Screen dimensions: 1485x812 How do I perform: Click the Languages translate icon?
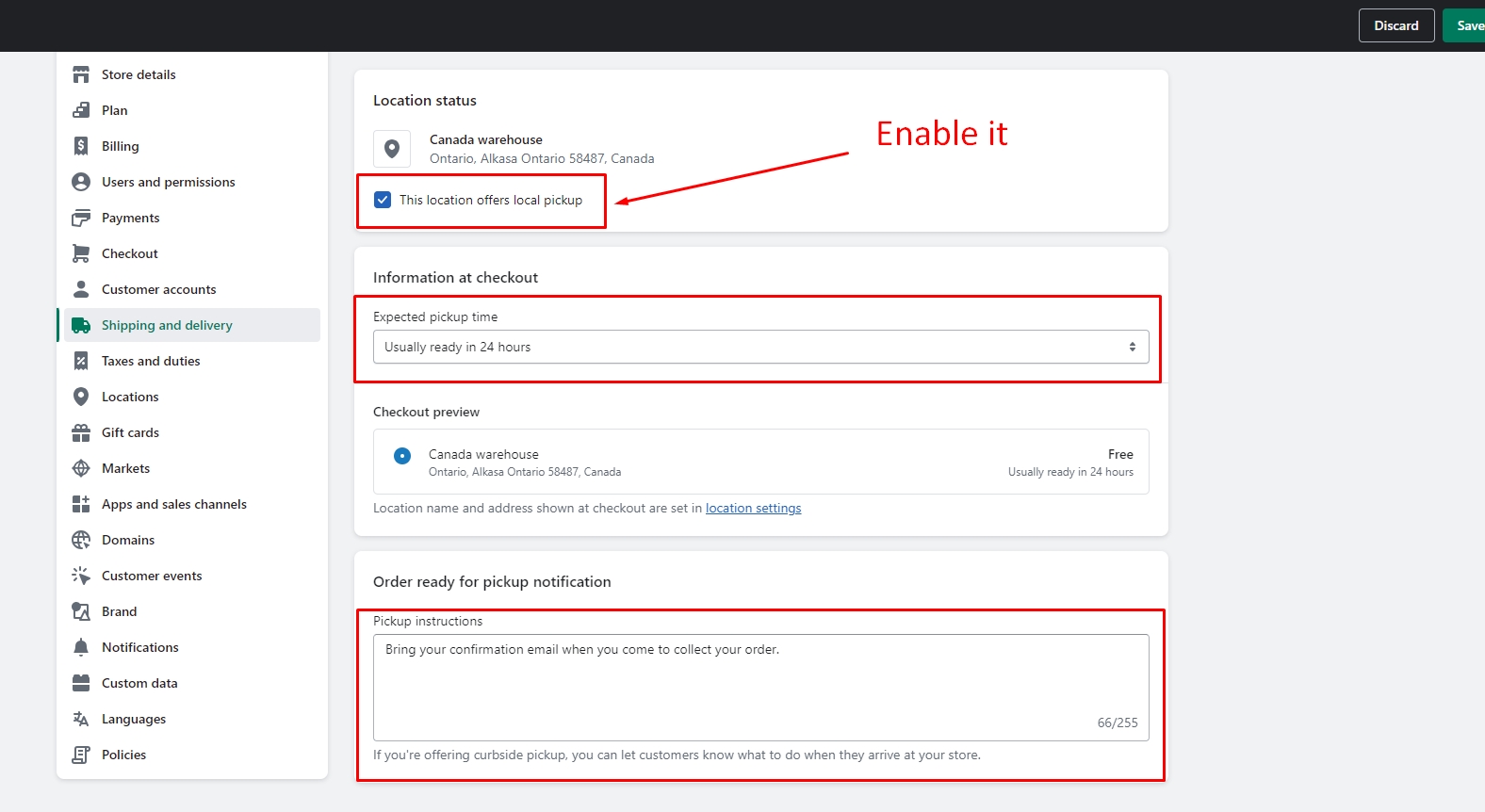point(81,719)
